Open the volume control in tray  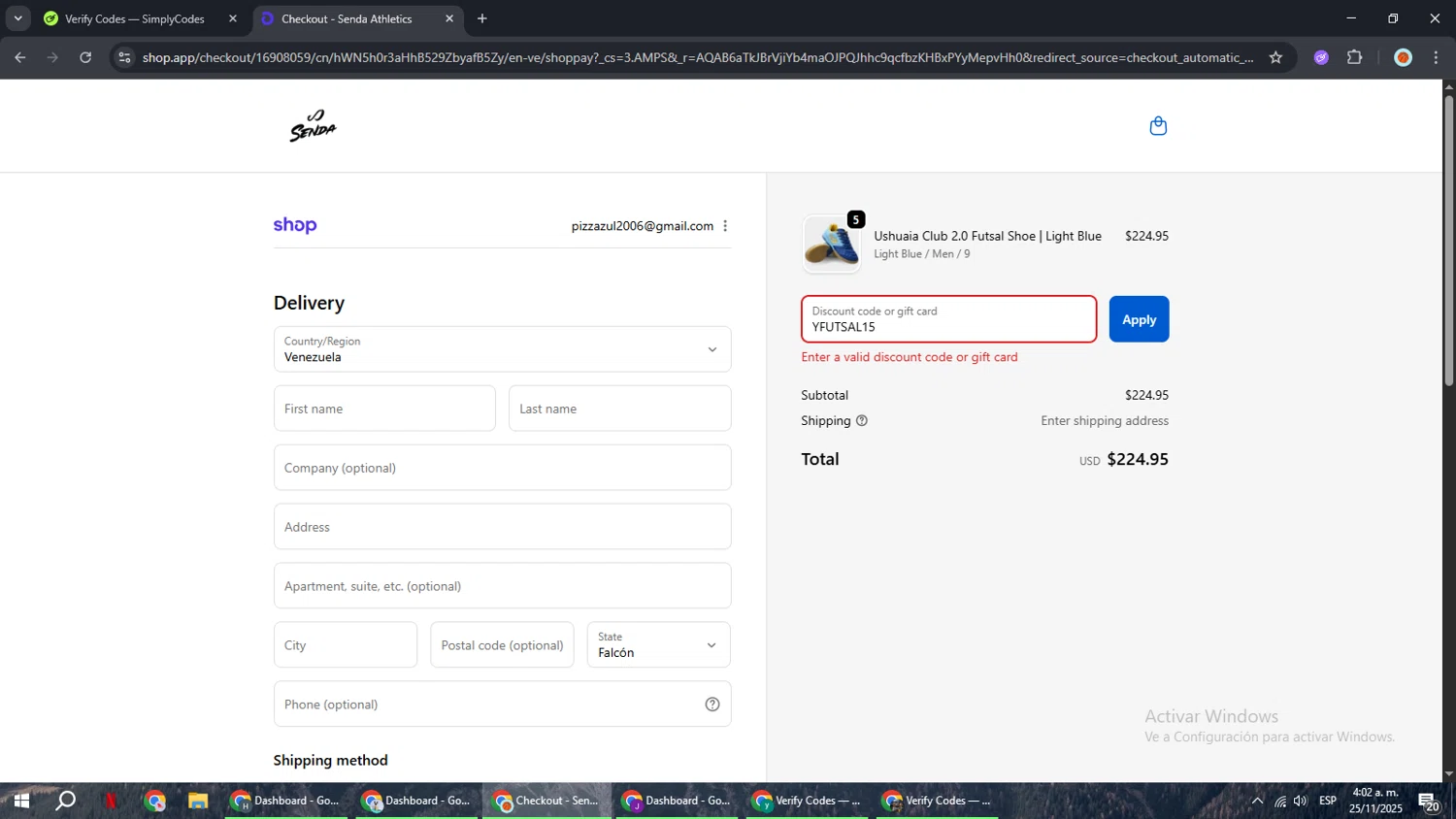point(1301,801)
